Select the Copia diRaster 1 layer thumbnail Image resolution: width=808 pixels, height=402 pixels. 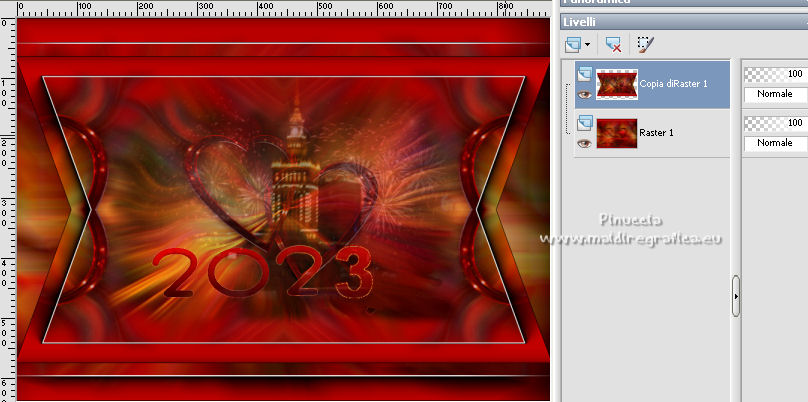point(617,84)
